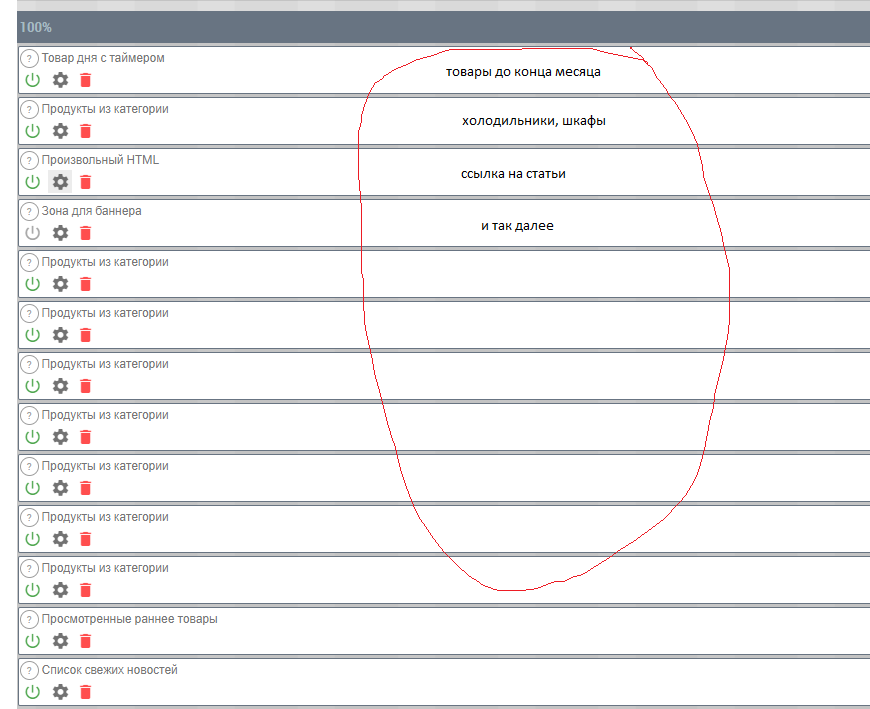Click the 100% width header bar
870x709 pixels.
[x=440, y=27]
